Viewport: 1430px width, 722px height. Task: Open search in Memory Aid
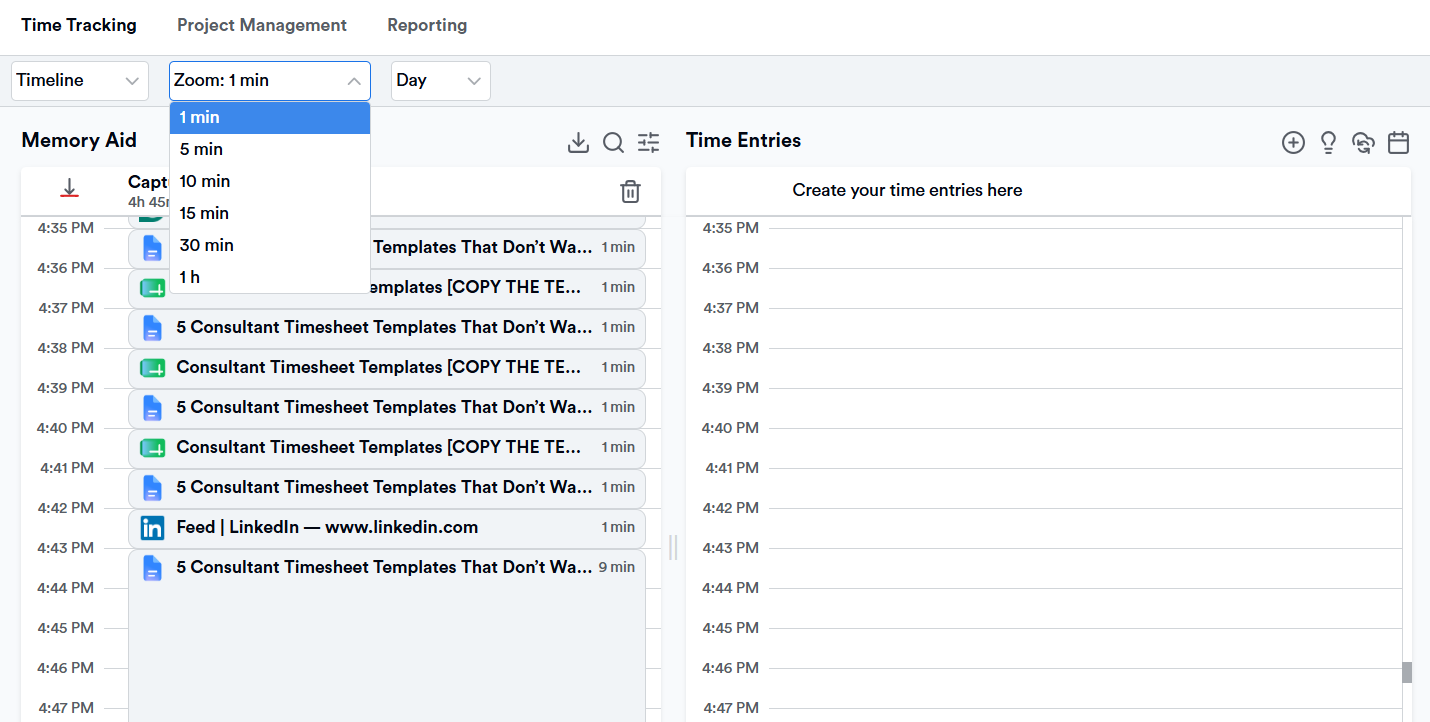coord(613,143)
